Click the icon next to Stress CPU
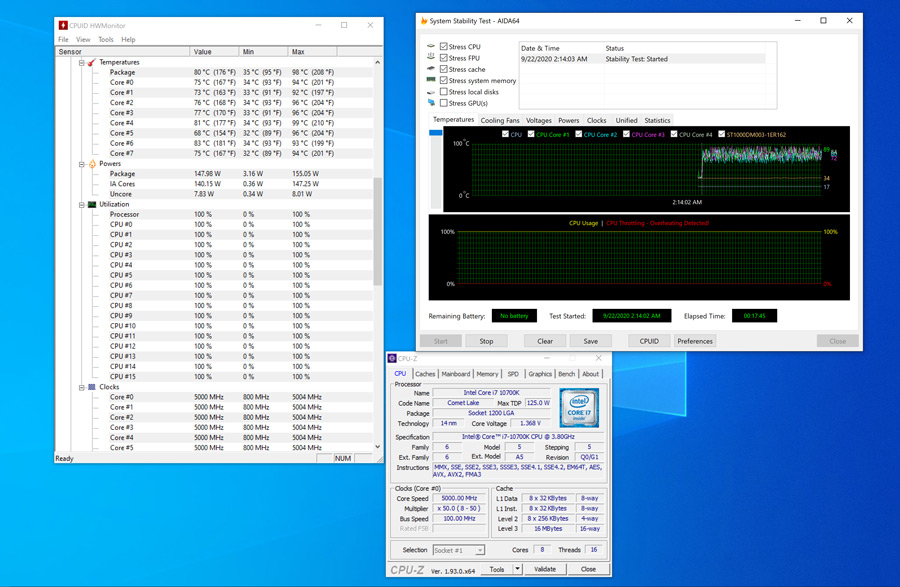 tap(431, 46)
